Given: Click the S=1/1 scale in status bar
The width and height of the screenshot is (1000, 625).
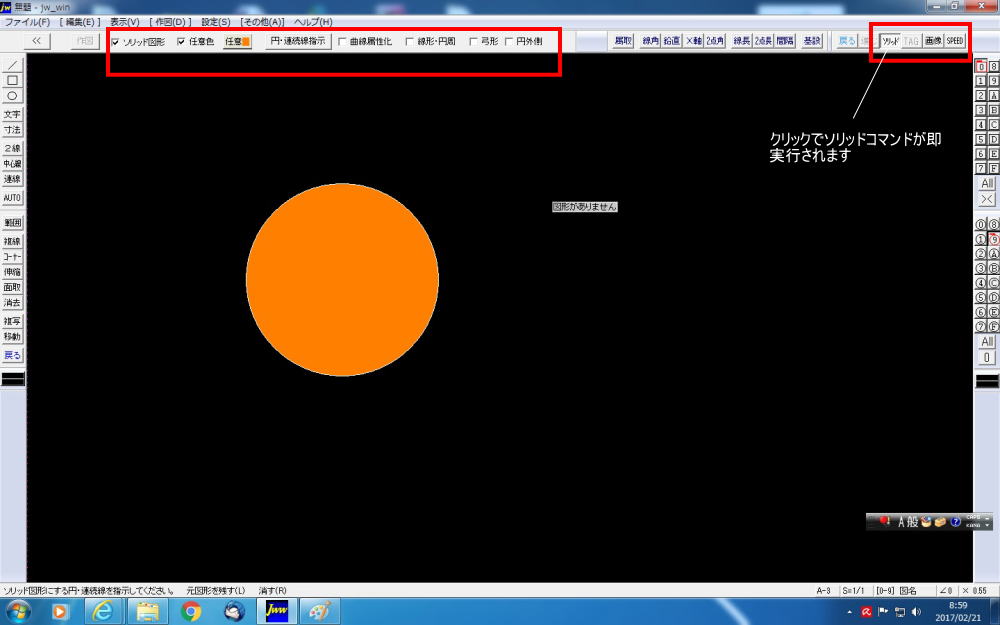Looking at the screenshot, I should click(x=853, y=591).
